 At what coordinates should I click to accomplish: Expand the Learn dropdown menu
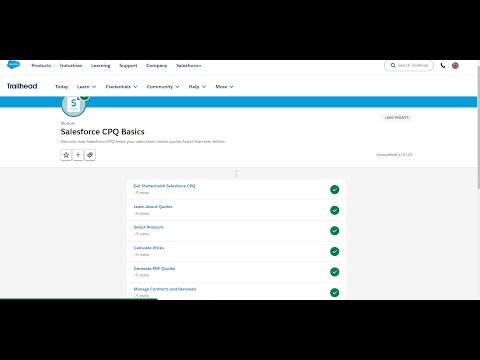point(86,87)
